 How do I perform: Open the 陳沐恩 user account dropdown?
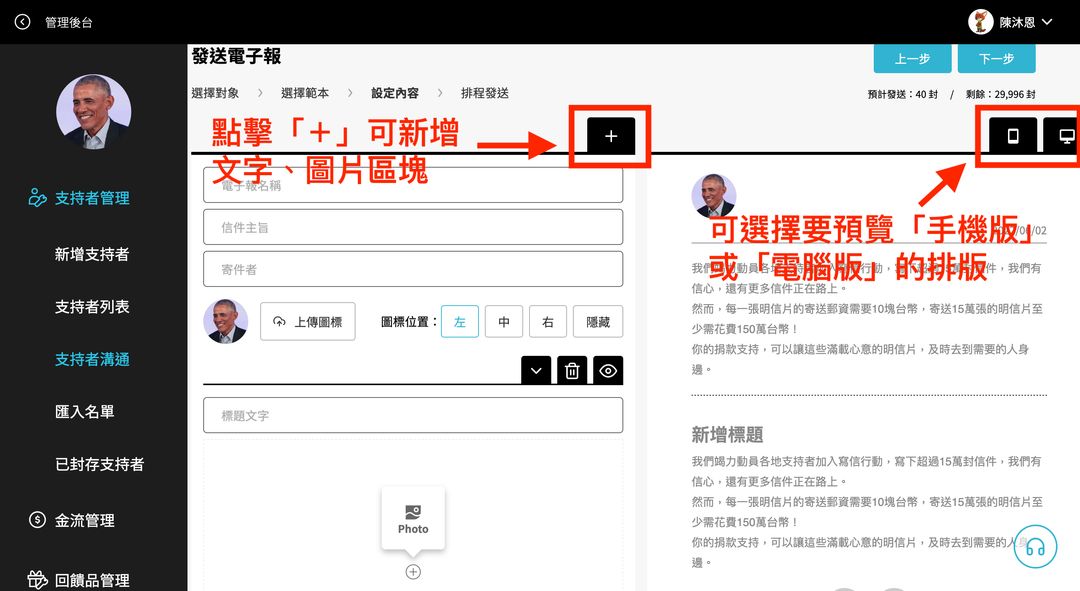(1011, 22)
